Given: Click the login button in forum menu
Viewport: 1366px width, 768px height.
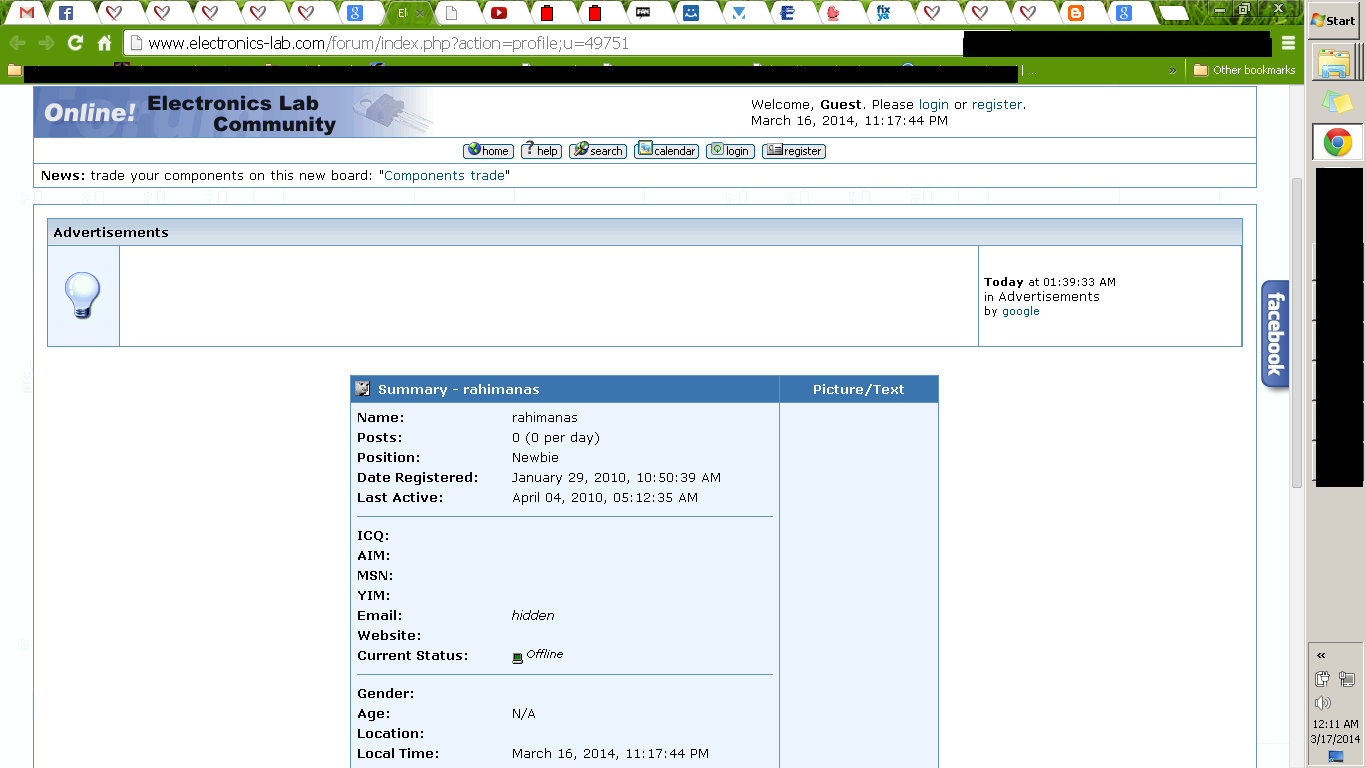Looking at the screenshot, I should tap(730, 151).
